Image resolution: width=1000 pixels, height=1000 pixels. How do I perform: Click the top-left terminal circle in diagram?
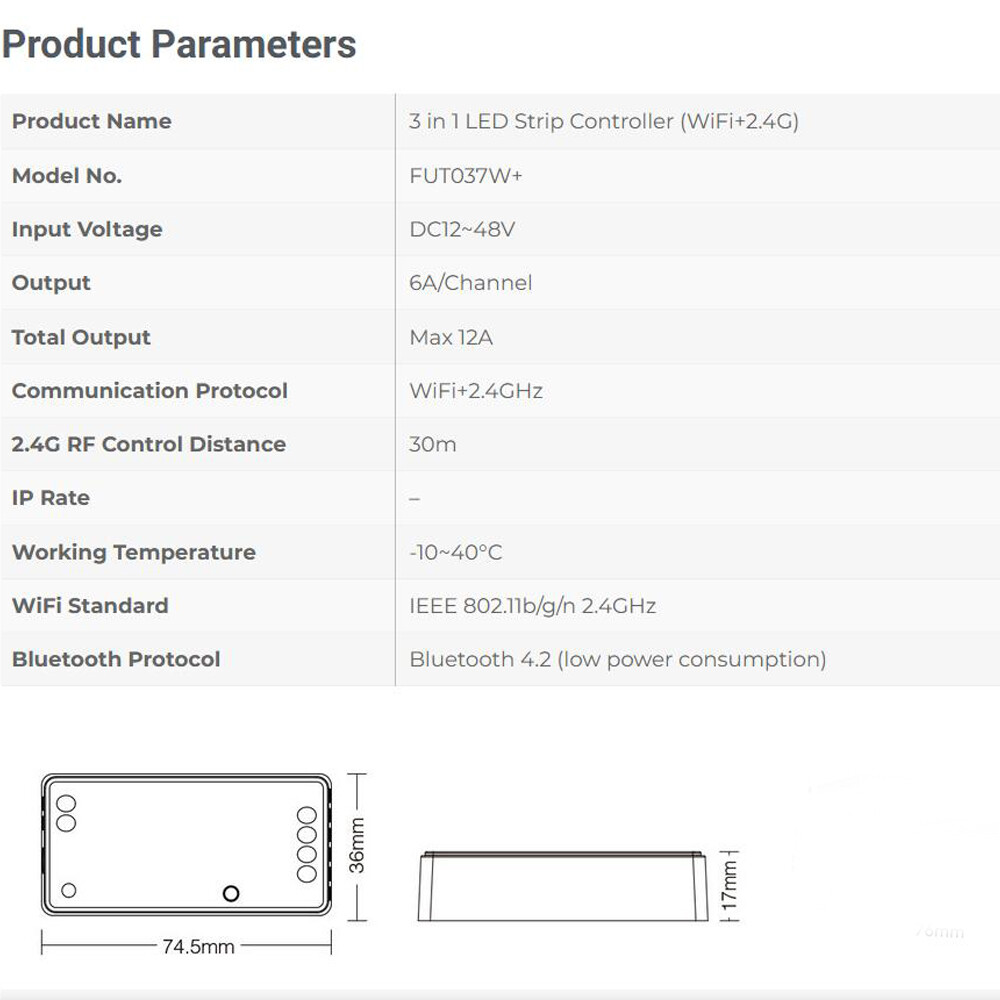tap(66, 804)
